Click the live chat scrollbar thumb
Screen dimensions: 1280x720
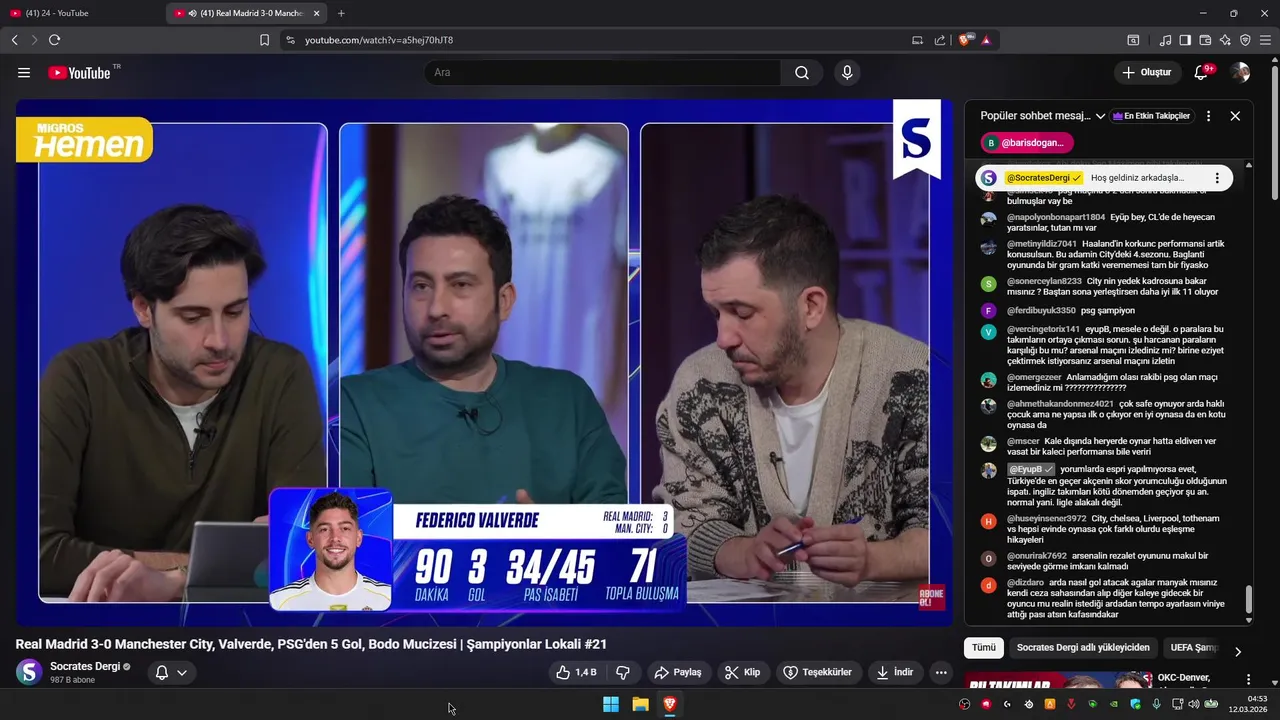[1248, 600]
